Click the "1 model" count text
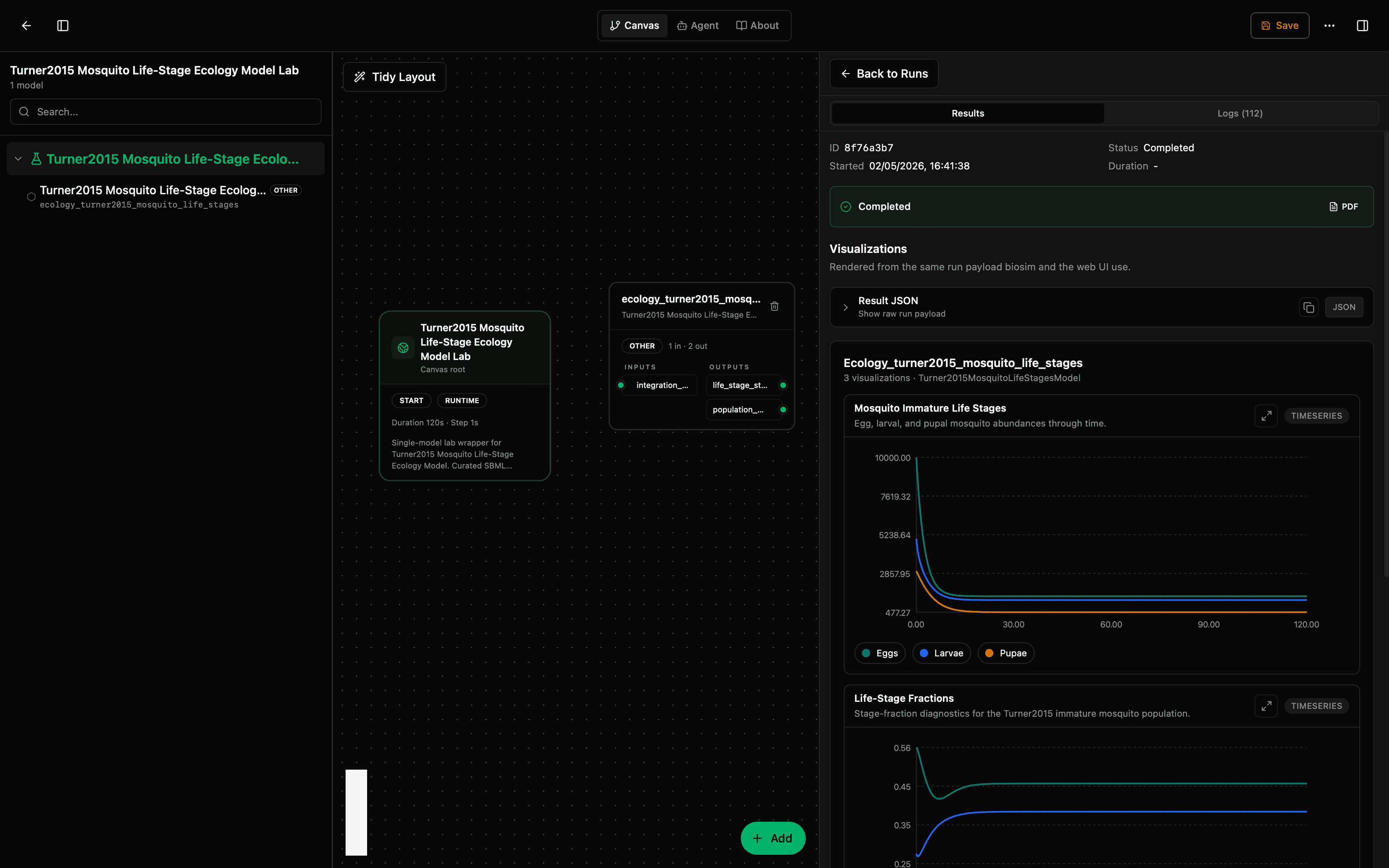 [26, 85]
